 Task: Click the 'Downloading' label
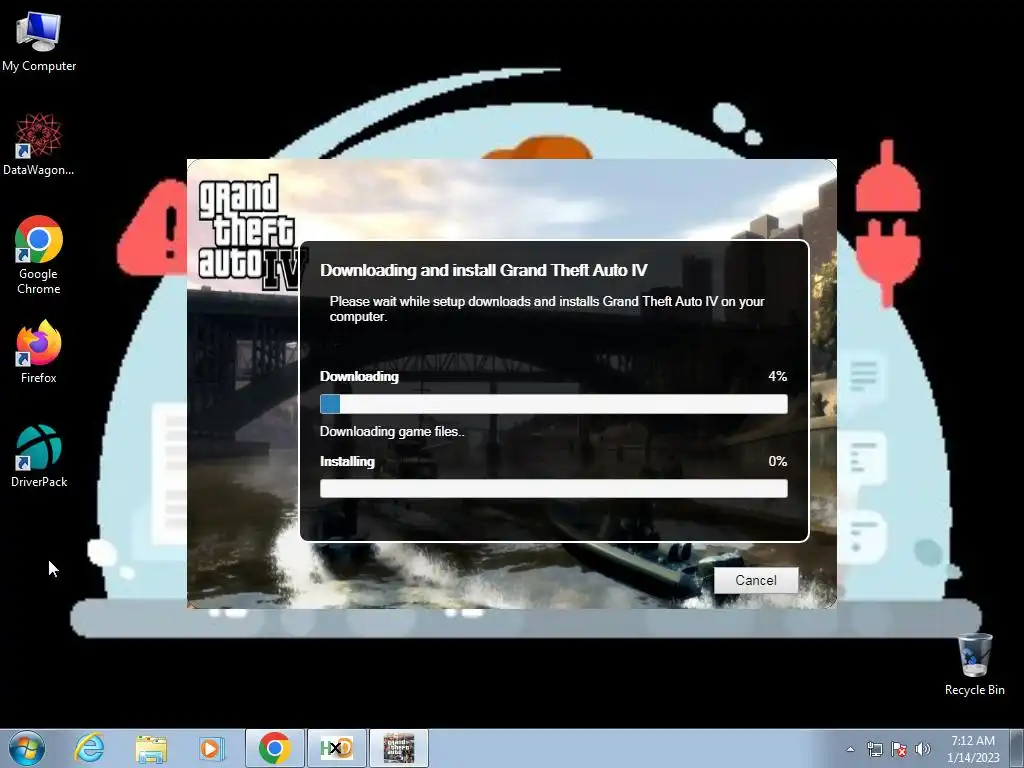359,376
